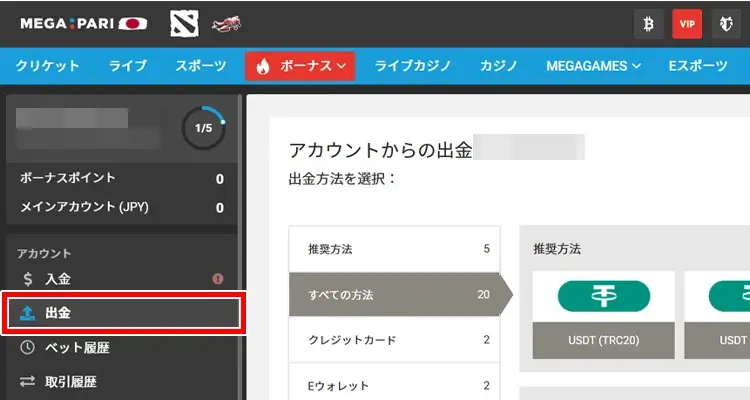The height and width of the screenshot is (400, 750).
Task: Click the red alert badge next to 入金
Action: pyautogui.click(x=218, y=278)
